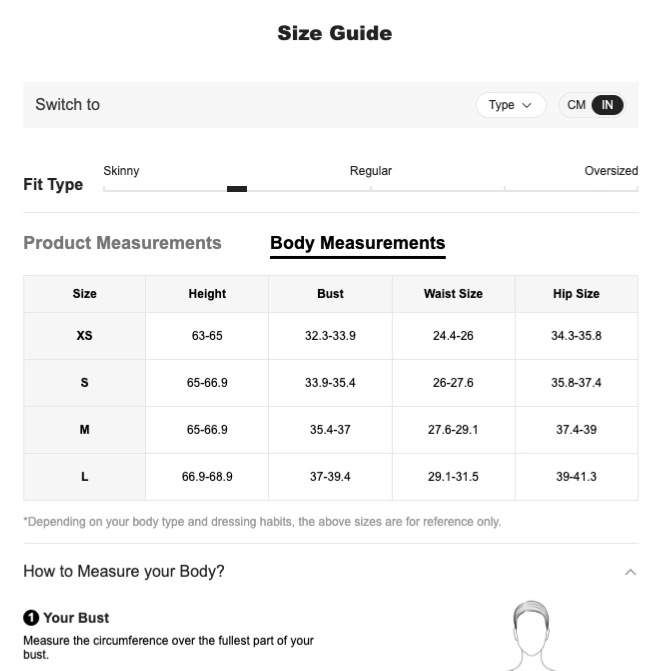
Task: Click the Regular fit label
Action: point(371,171)
